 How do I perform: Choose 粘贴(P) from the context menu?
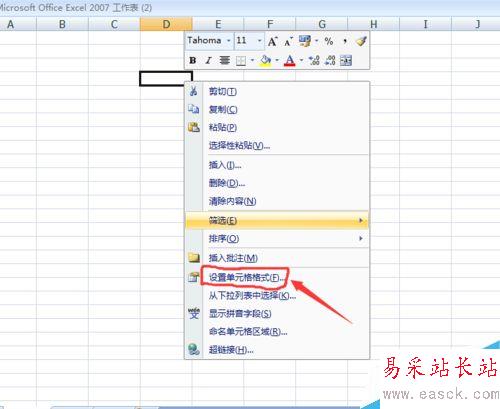[277, 127]
